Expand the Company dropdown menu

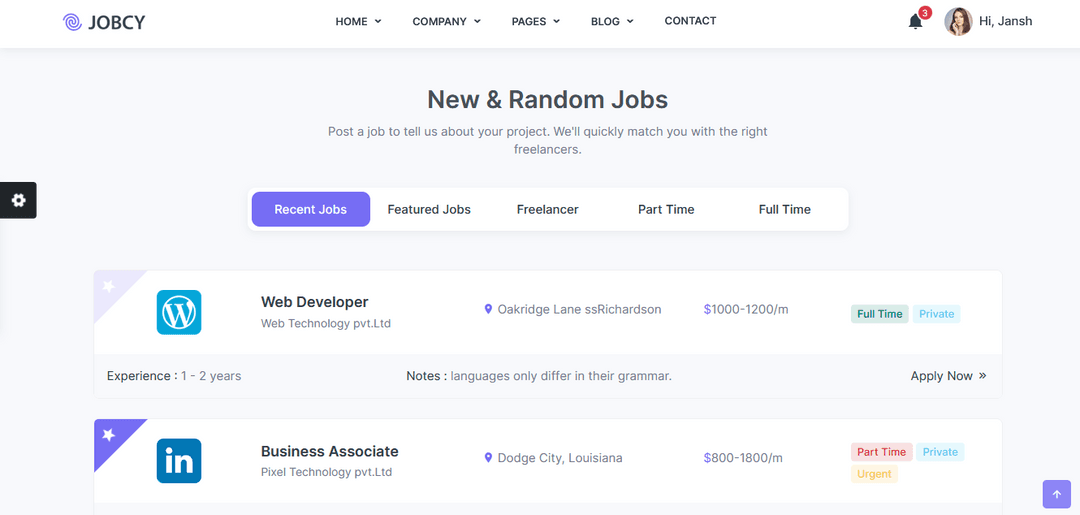coord(446,21)
